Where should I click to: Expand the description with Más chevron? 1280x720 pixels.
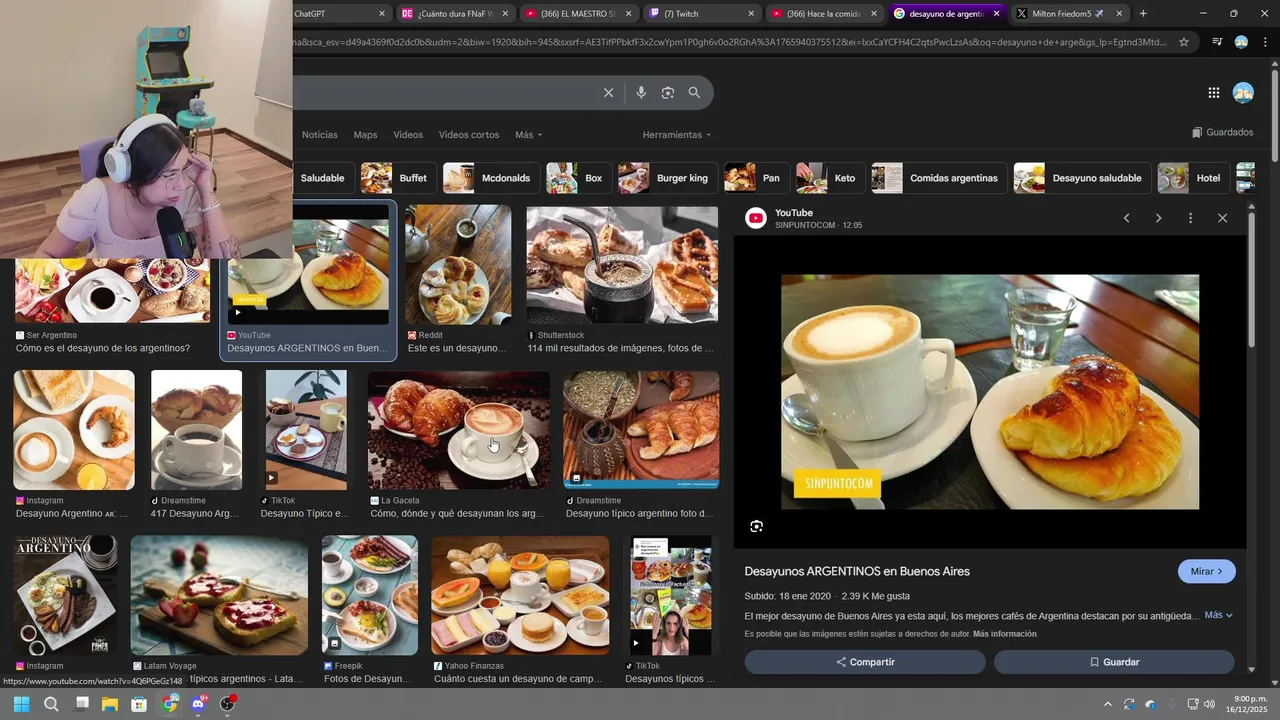point(1218,615)
